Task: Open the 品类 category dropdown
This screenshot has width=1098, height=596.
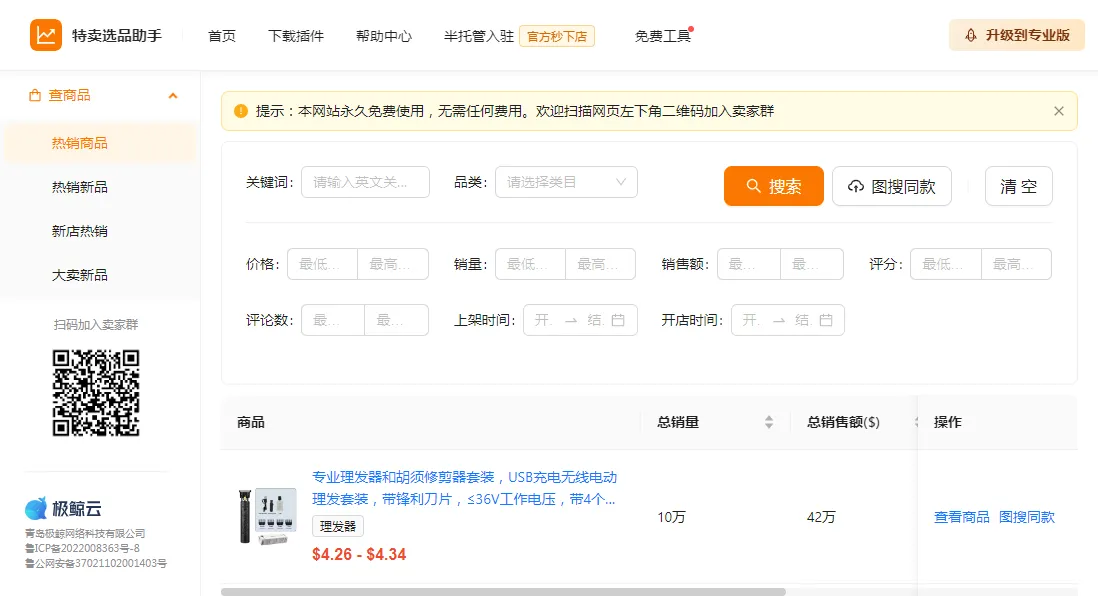Action: point(566,182)
